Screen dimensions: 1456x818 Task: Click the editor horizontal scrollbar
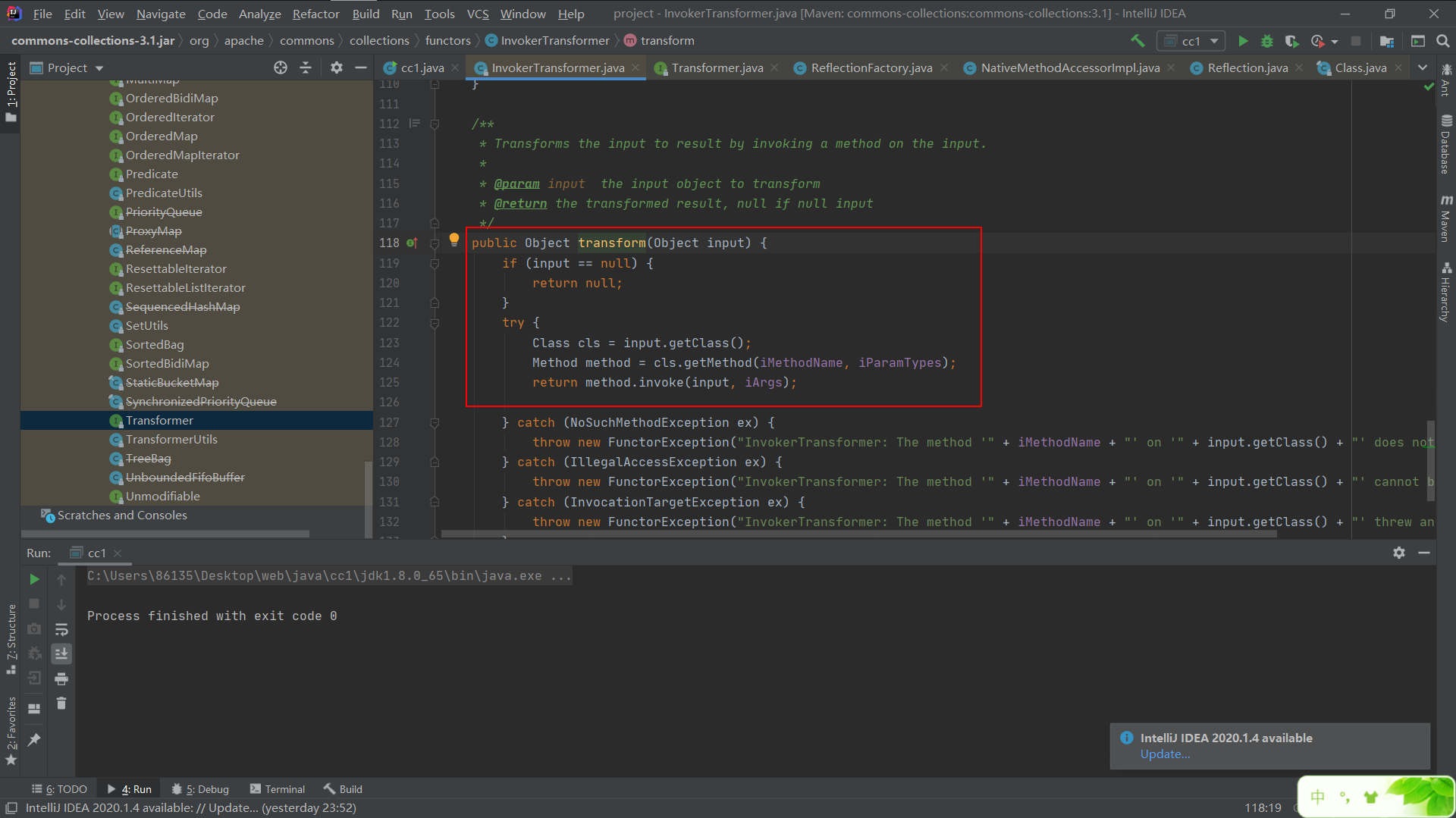click(x=858, y=534)
